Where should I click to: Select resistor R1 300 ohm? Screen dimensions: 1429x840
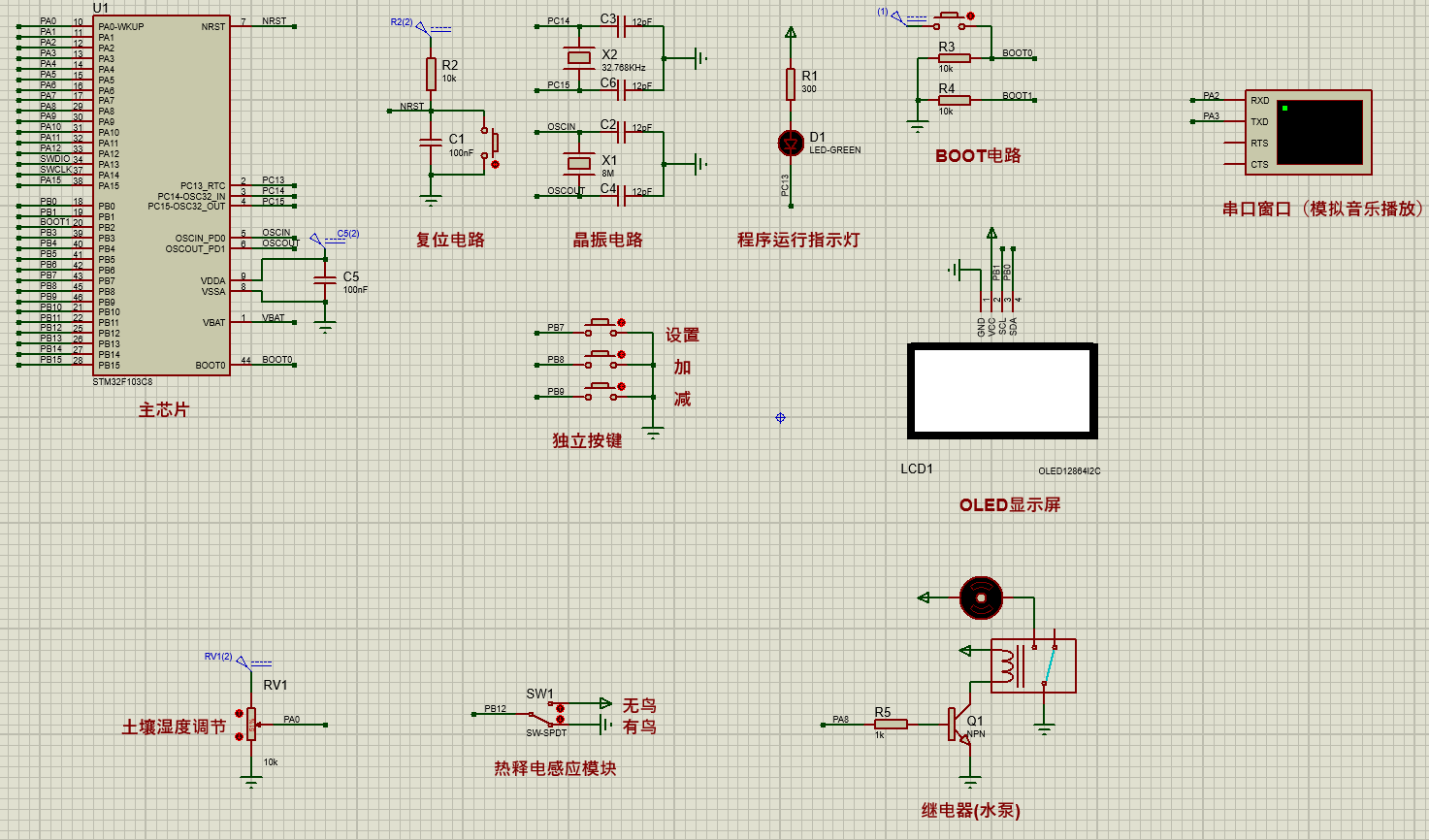pos(791,84)
